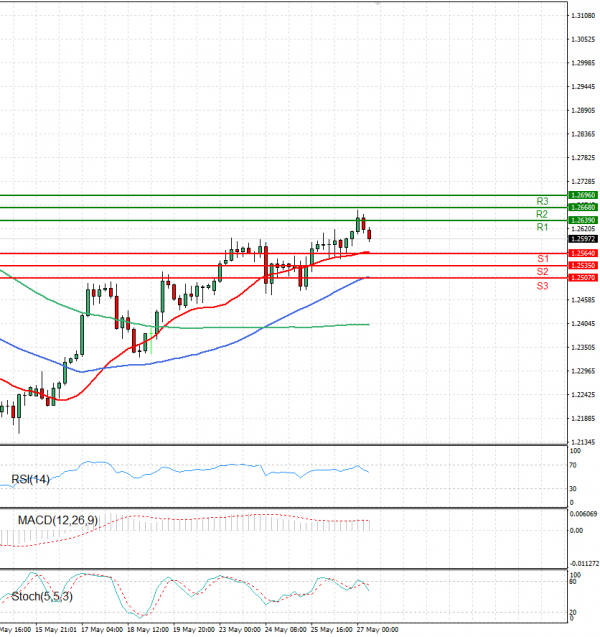Click the 24 May 08:00 time label

[286, 630]
